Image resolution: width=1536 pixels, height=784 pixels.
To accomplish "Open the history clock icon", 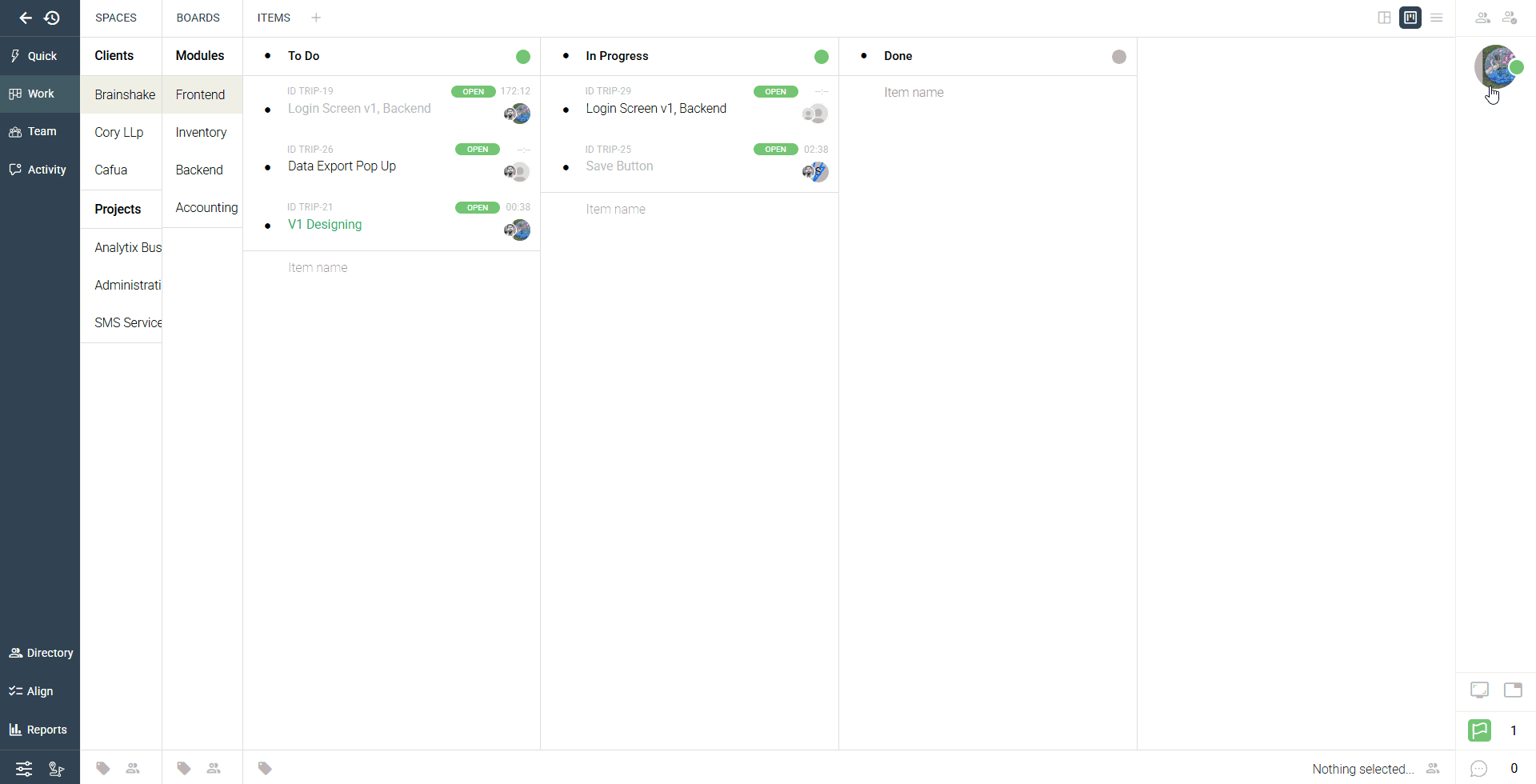I will (53, 18).
